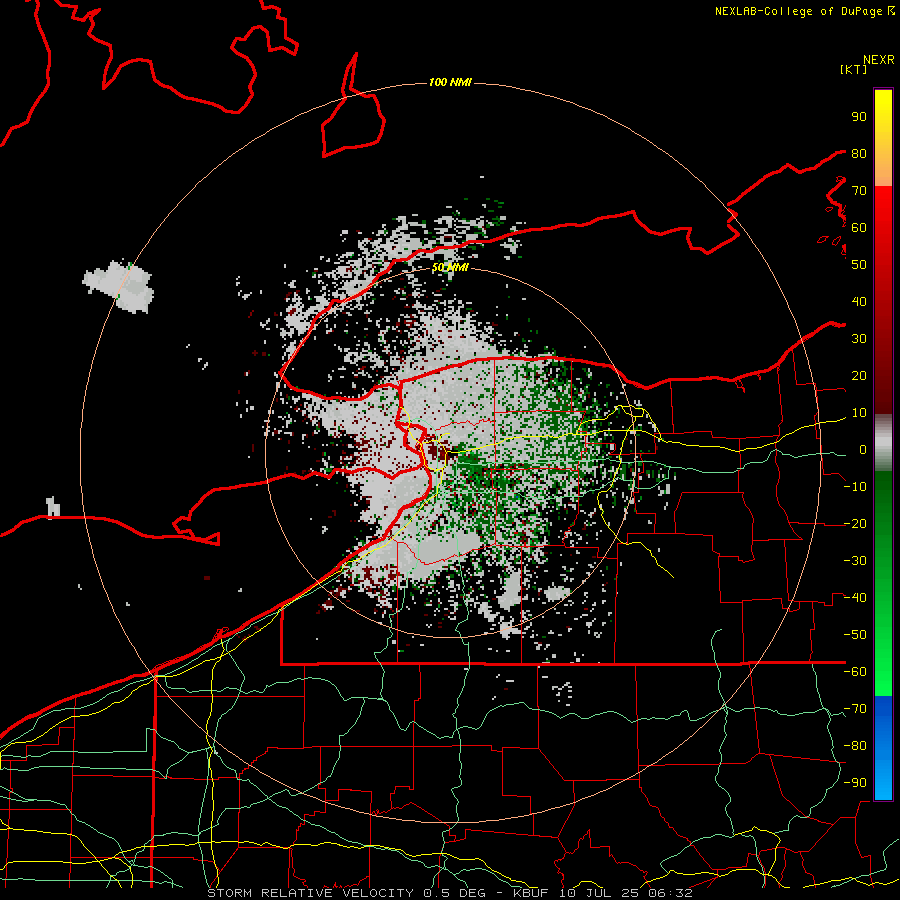Click the -30 value on velocity scale
The height and width of the screenshot is (900, 900).
(x=855, y=561)
